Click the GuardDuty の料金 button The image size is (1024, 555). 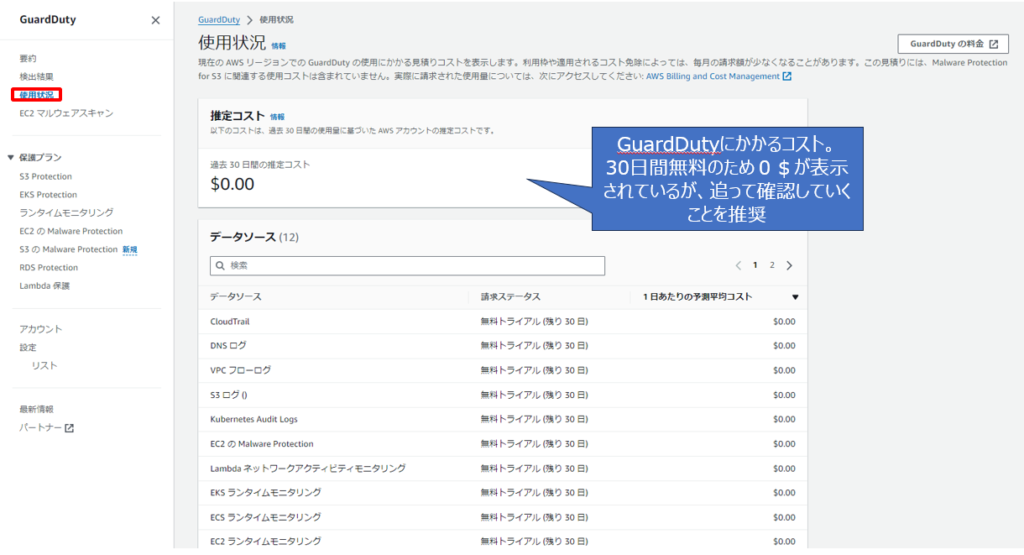[953, 44]
